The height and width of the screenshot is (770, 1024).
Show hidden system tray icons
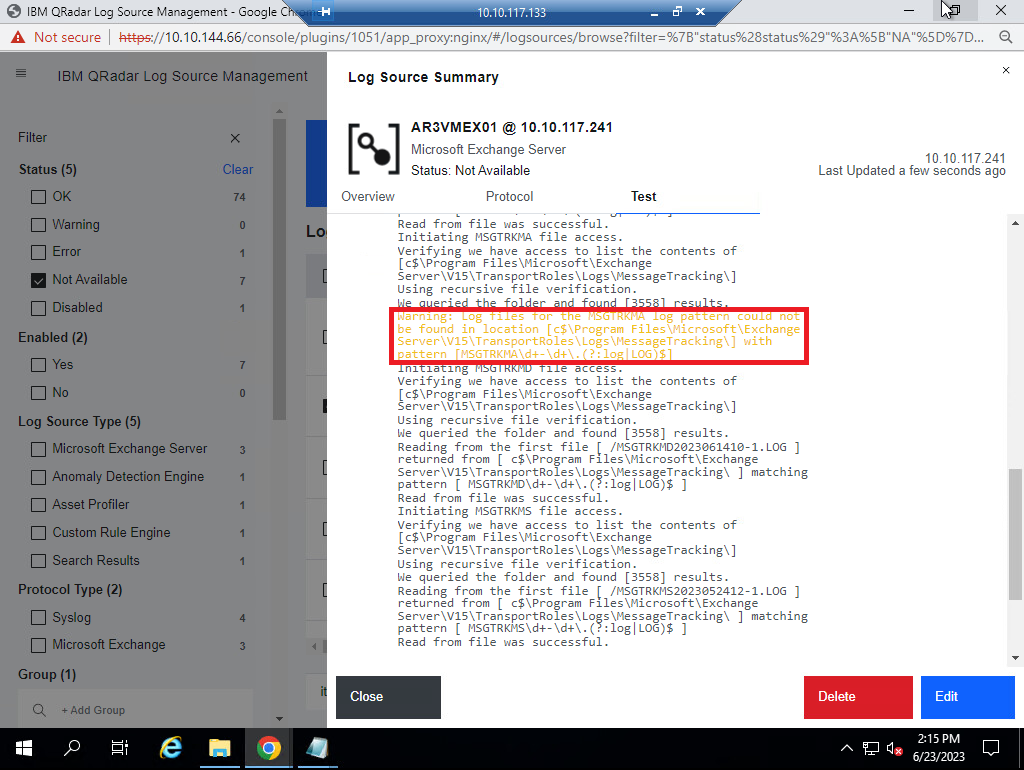pyautogui.click(x=846, y=748)
